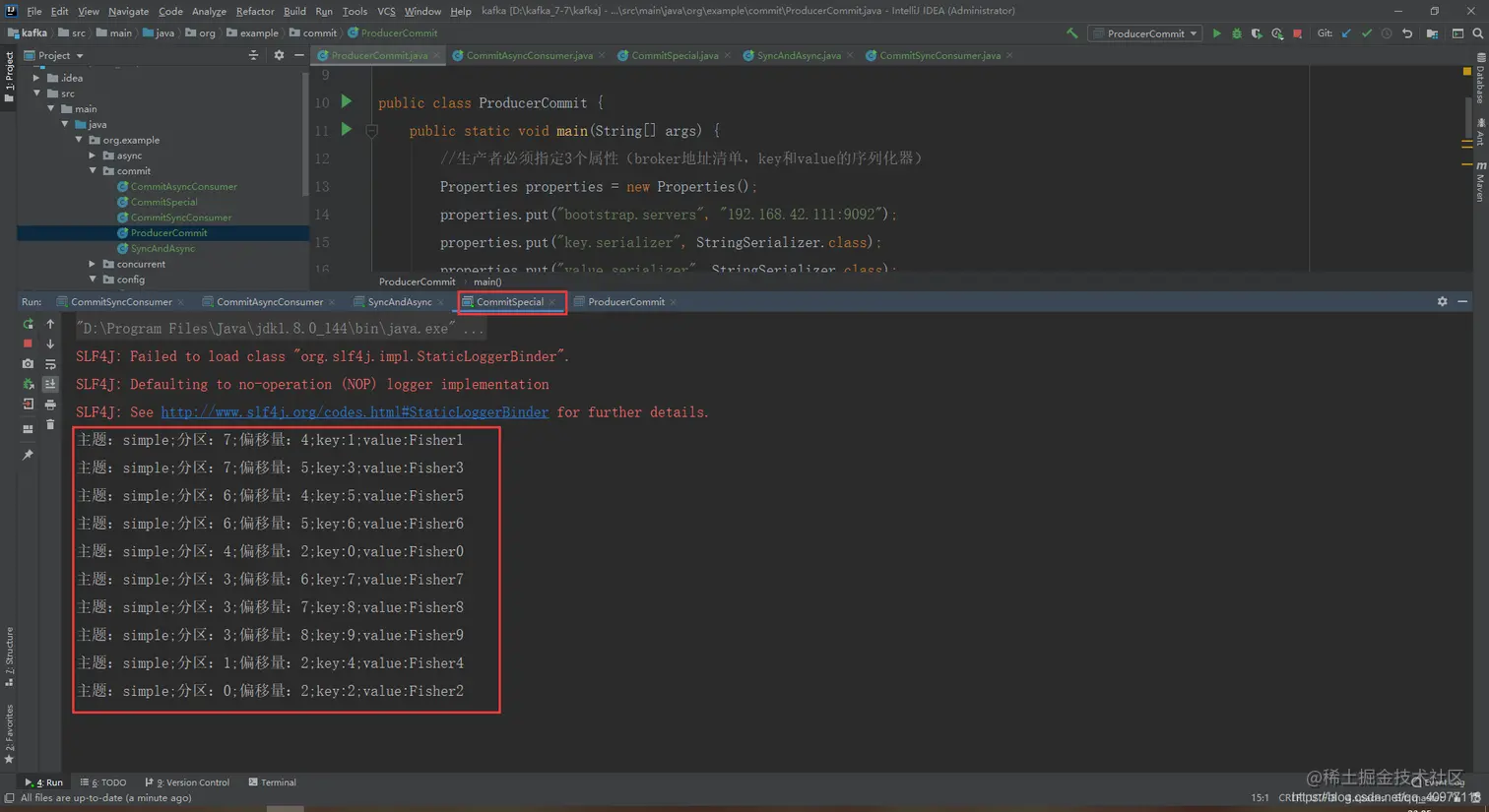This screenshot has width=1489, height=812.
Task: Click the Attach debugger icon in the Run panel
Action: 28,384
